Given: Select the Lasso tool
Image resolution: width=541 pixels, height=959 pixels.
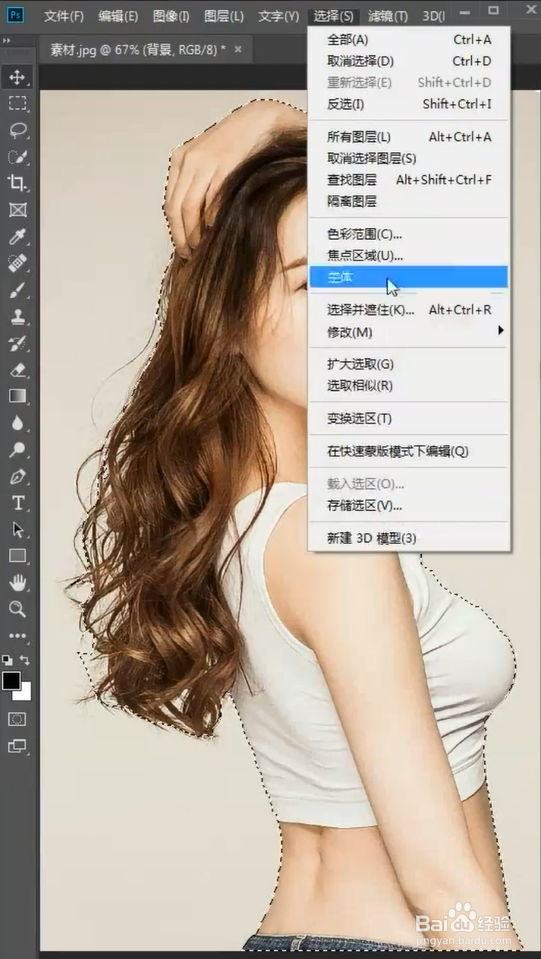Looking at the screenshot, I should [17, 130].
